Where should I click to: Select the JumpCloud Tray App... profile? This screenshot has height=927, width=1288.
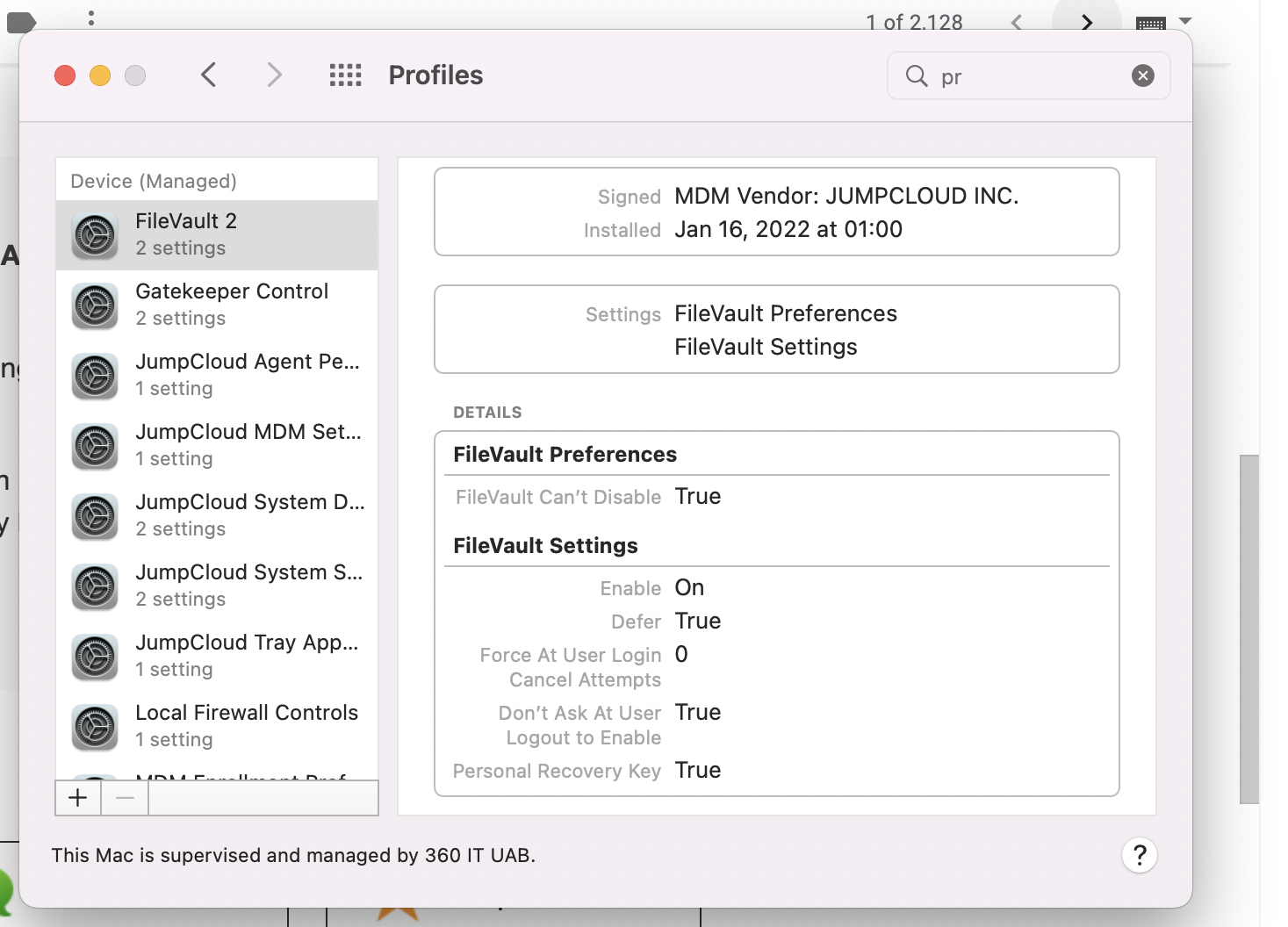[217, 657]
